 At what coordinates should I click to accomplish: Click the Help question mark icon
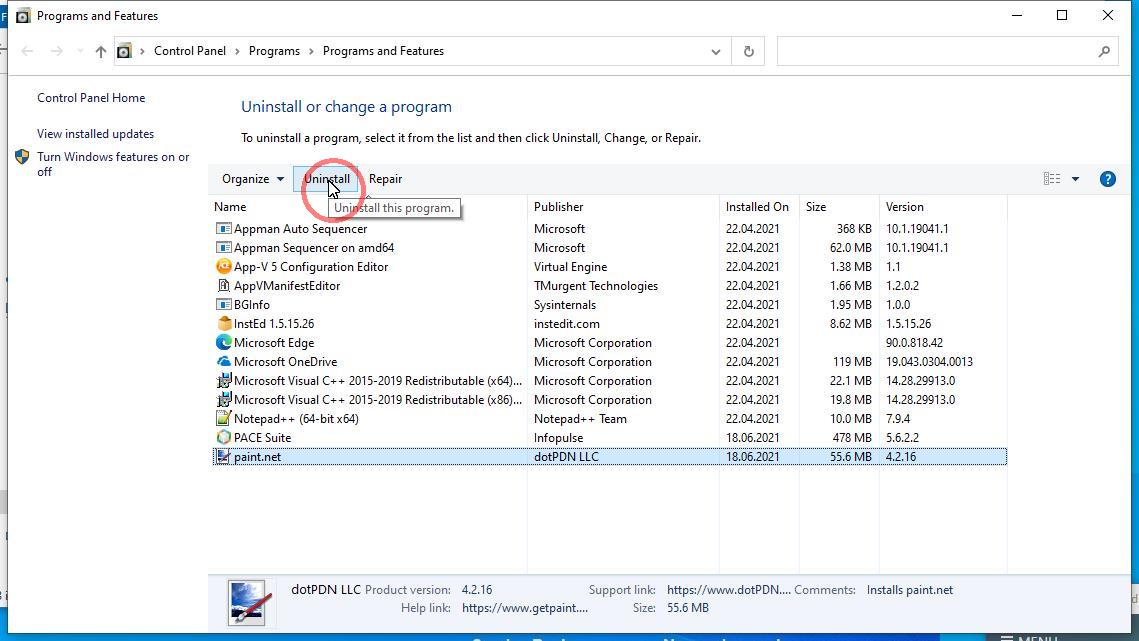point(1107,179)
